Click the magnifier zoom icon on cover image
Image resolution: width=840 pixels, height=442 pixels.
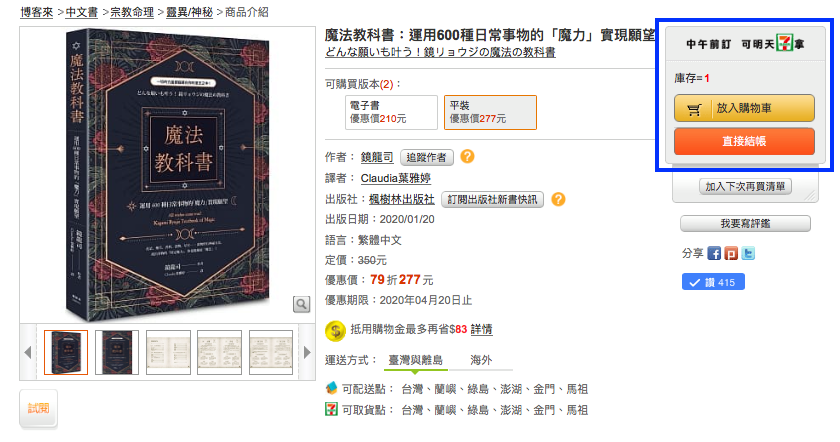tap(302, 304)
